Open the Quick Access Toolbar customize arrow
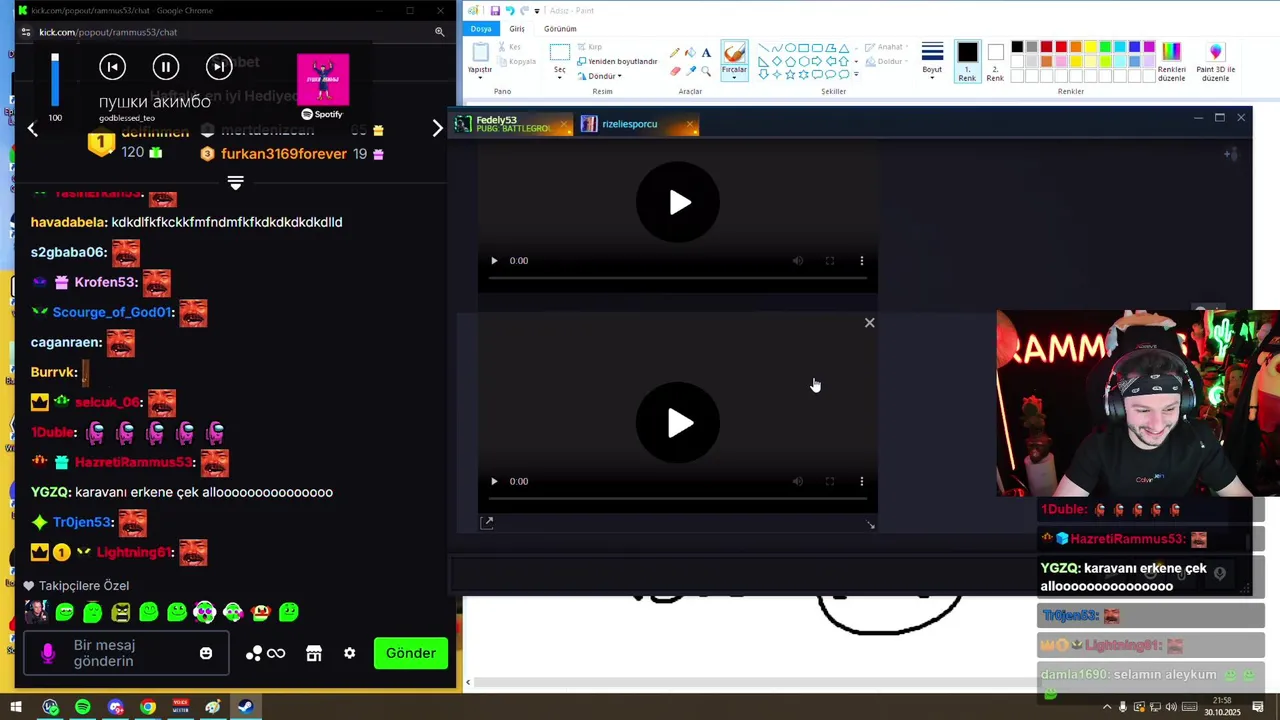This screenshot has width=1280, height=720. click(x=537, y=11)
